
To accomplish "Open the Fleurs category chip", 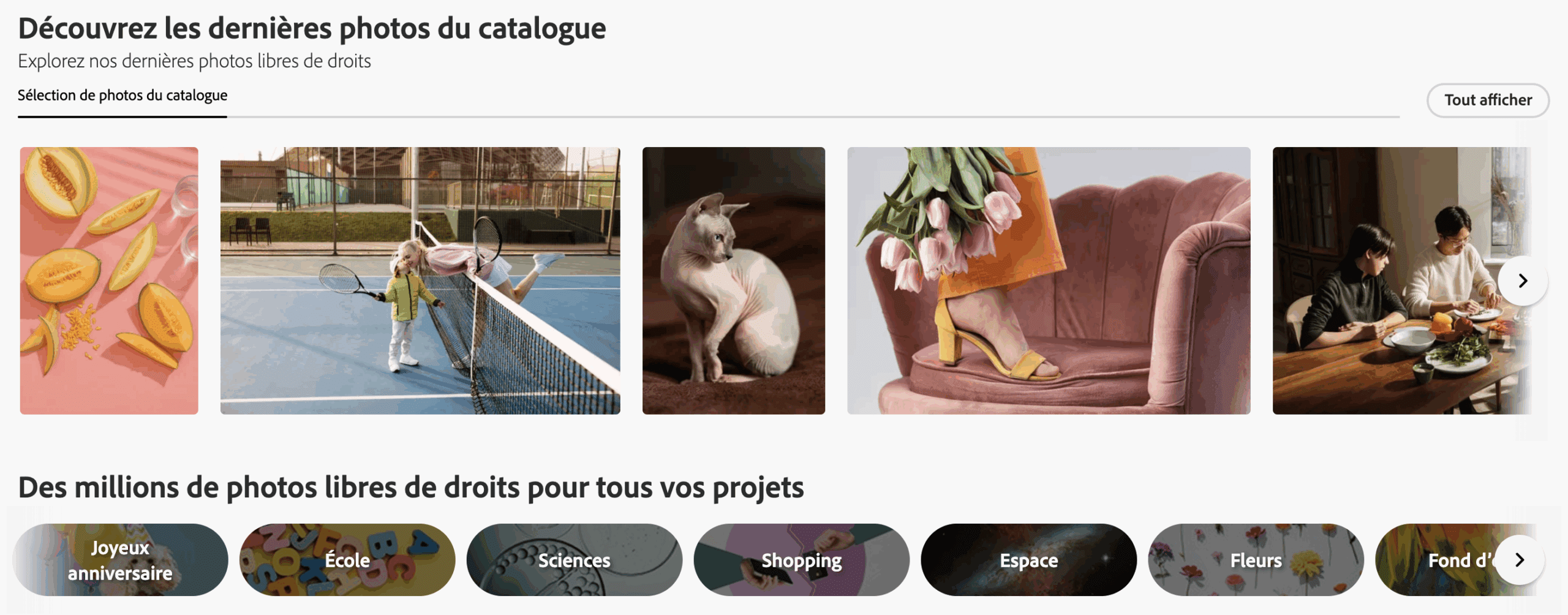I will click(x=1256, y=560).
